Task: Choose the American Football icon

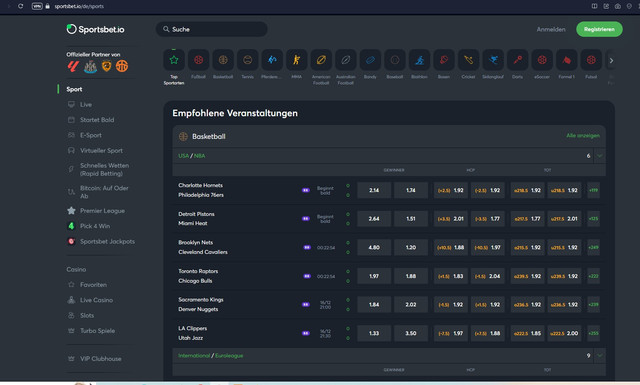Action: coord(321,60)
